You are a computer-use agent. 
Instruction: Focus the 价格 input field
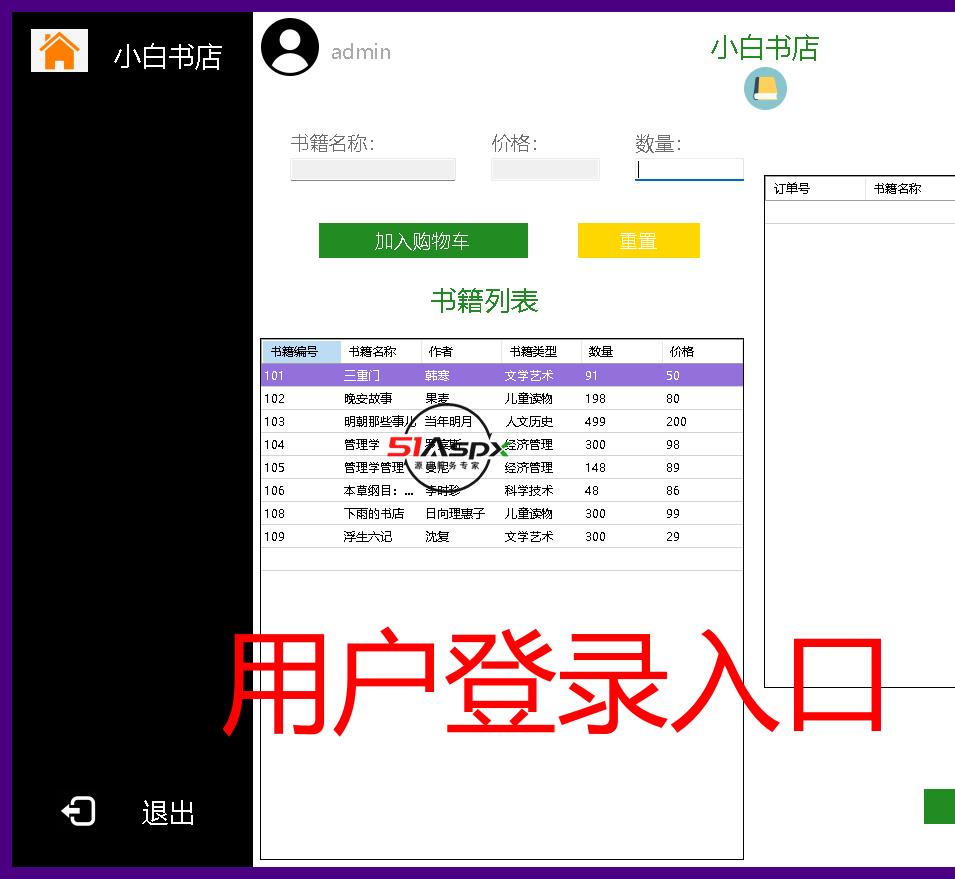point(545,169)
